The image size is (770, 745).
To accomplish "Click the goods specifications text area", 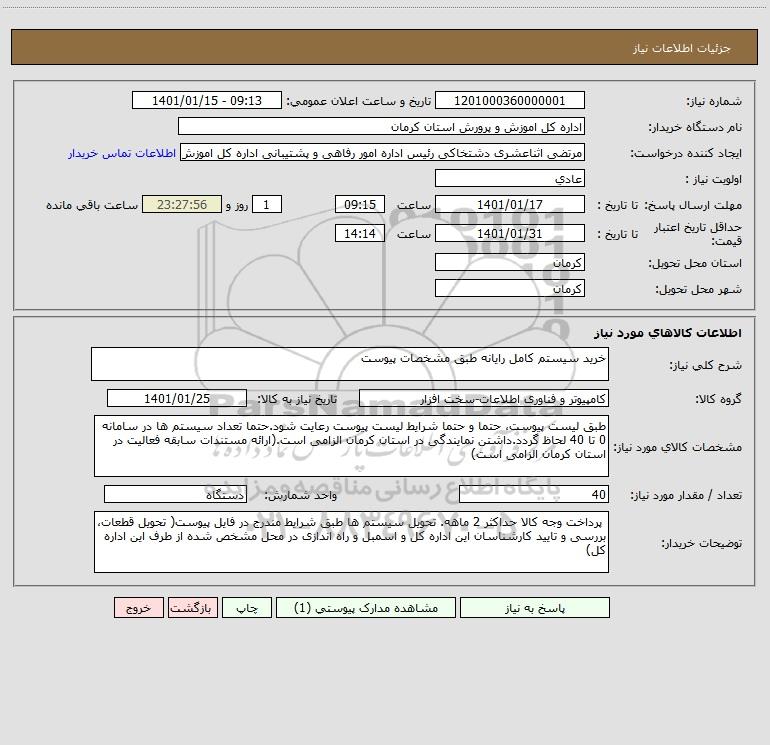I will point(351,446).
